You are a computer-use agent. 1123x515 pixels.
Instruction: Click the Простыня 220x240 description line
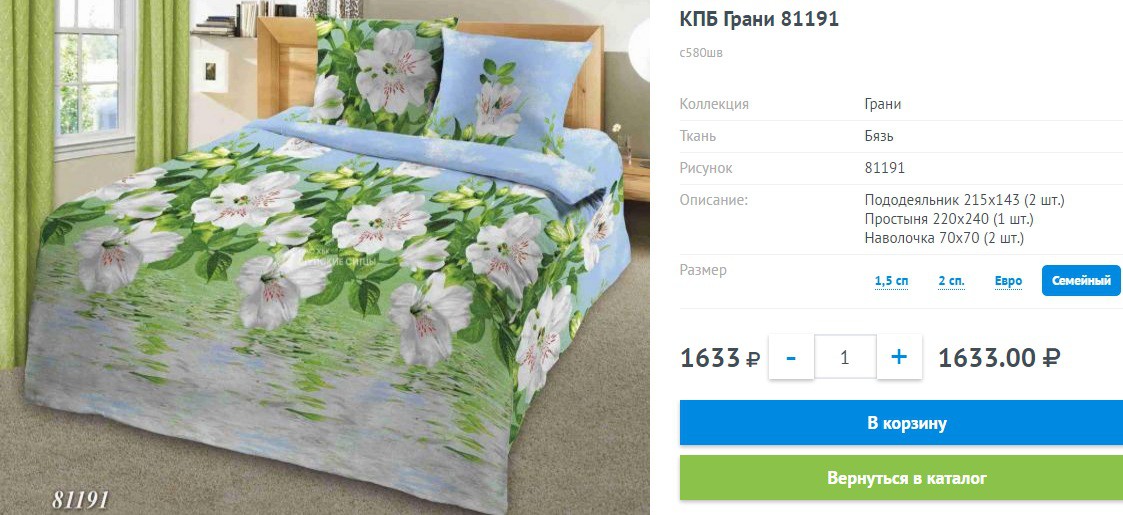(949, 218)
